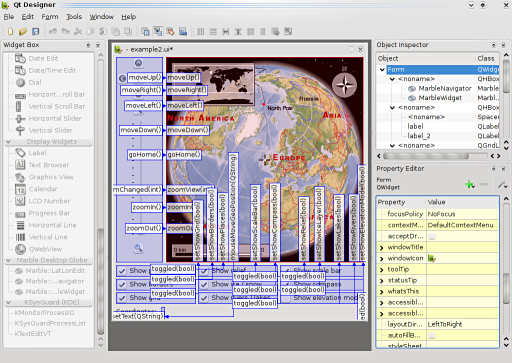The image size is (512, 363).
Task: Collapse the Form node in Object Inspector
Action: (x=382, y=70)
